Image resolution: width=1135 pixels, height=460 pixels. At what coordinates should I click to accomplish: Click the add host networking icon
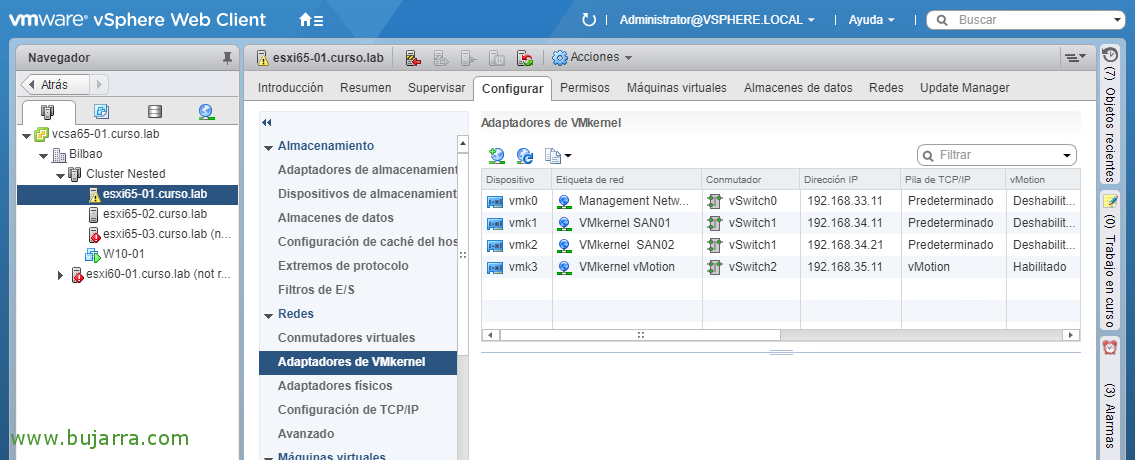[x=497, y=155]
